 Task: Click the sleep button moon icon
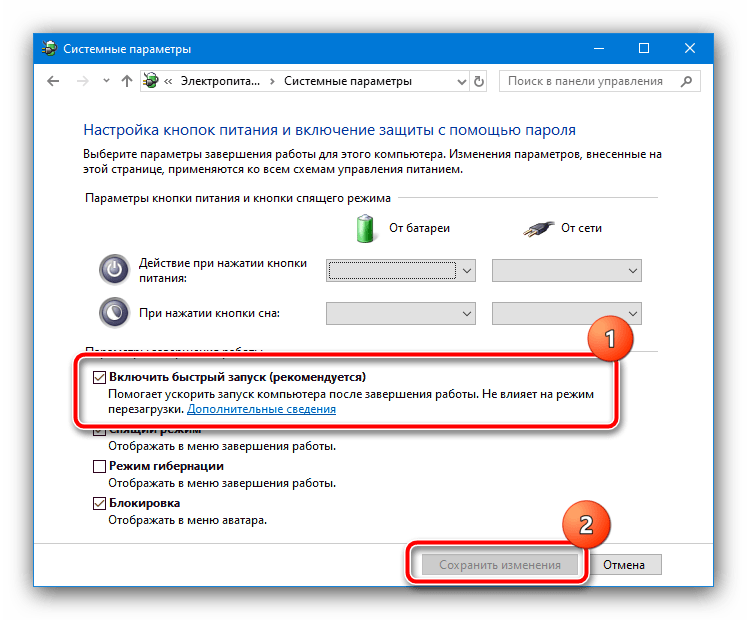point(114,313)
